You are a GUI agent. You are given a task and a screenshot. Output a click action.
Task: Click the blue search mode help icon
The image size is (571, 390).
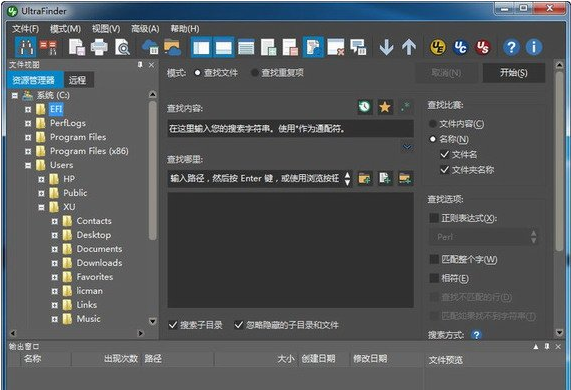point(476,335)
